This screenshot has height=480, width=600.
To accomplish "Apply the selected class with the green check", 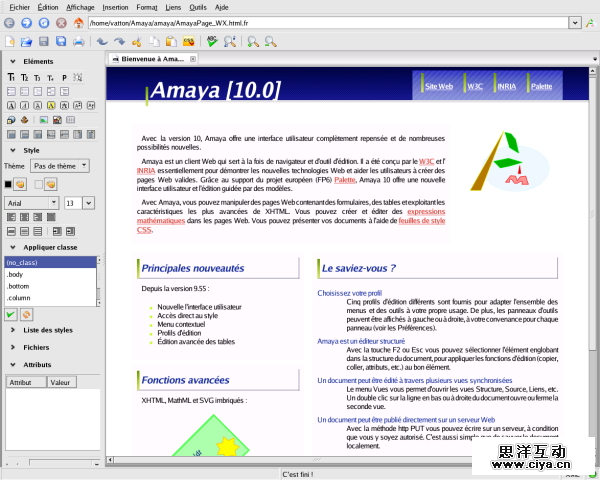I will tap(11, 315).
